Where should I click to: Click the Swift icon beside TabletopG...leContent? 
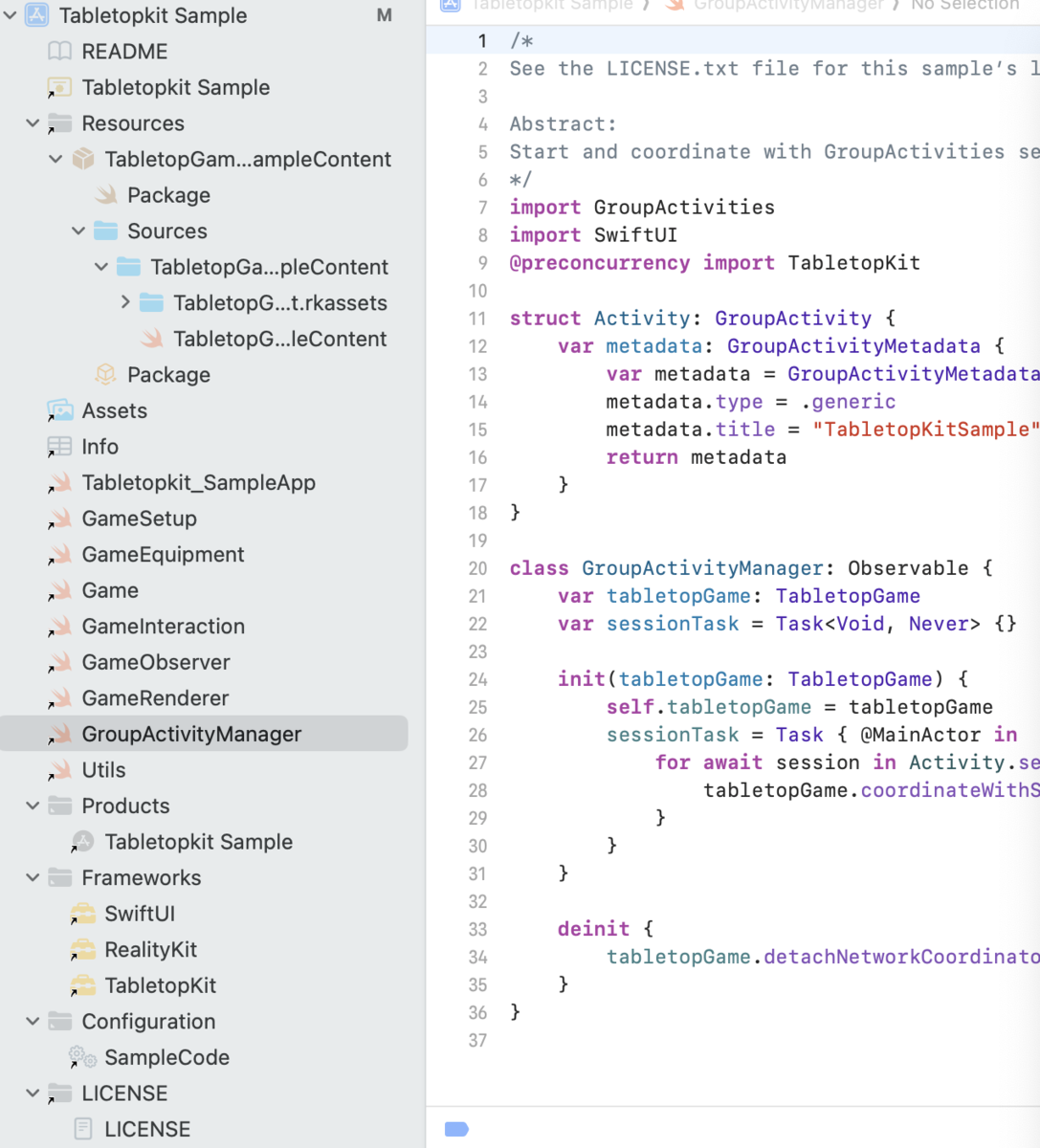152,339
